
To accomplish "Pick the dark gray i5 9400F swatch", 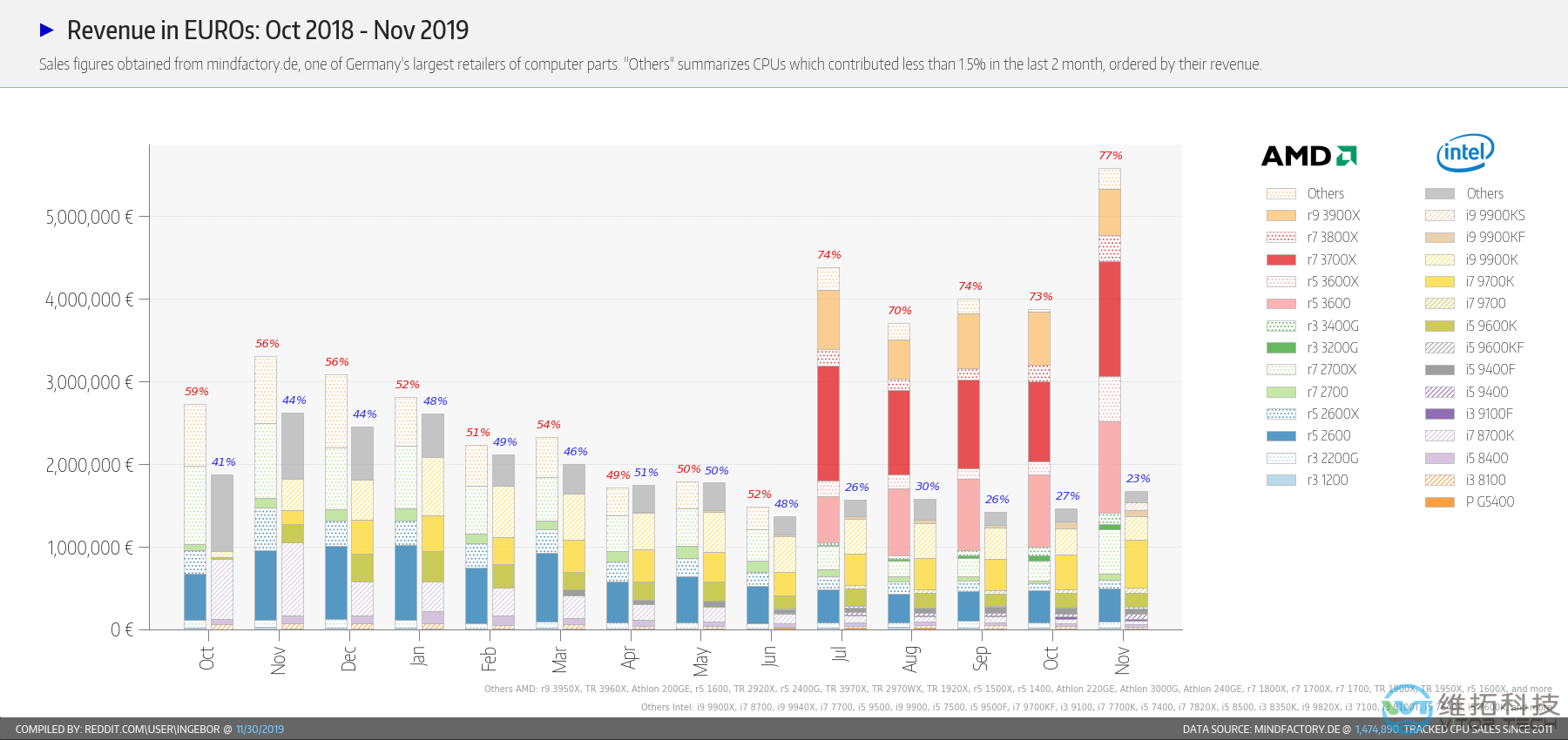I will 1440,369.
